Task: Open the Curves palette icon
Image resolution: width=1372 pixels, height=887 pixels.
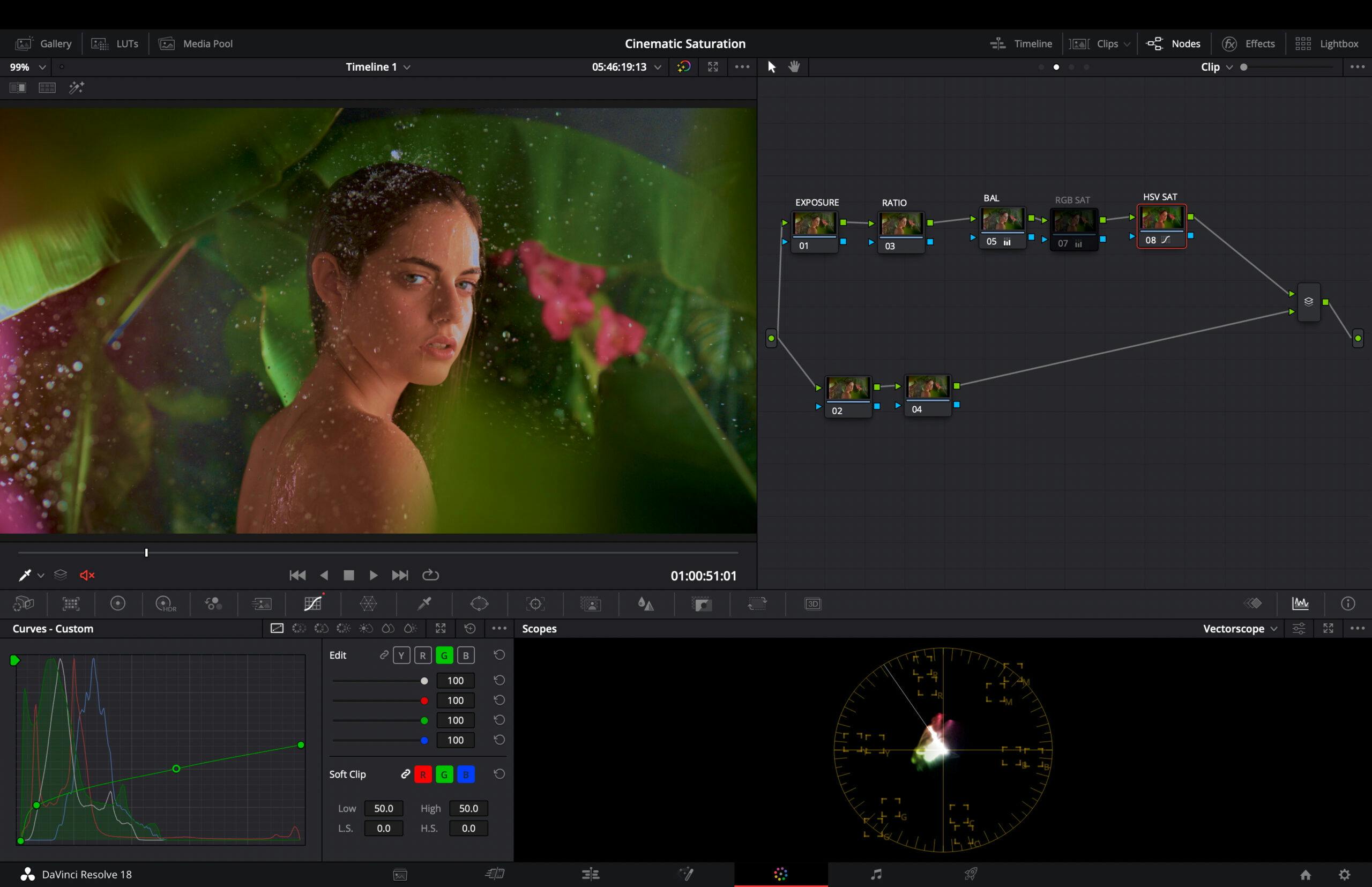Action: (313, 603)
